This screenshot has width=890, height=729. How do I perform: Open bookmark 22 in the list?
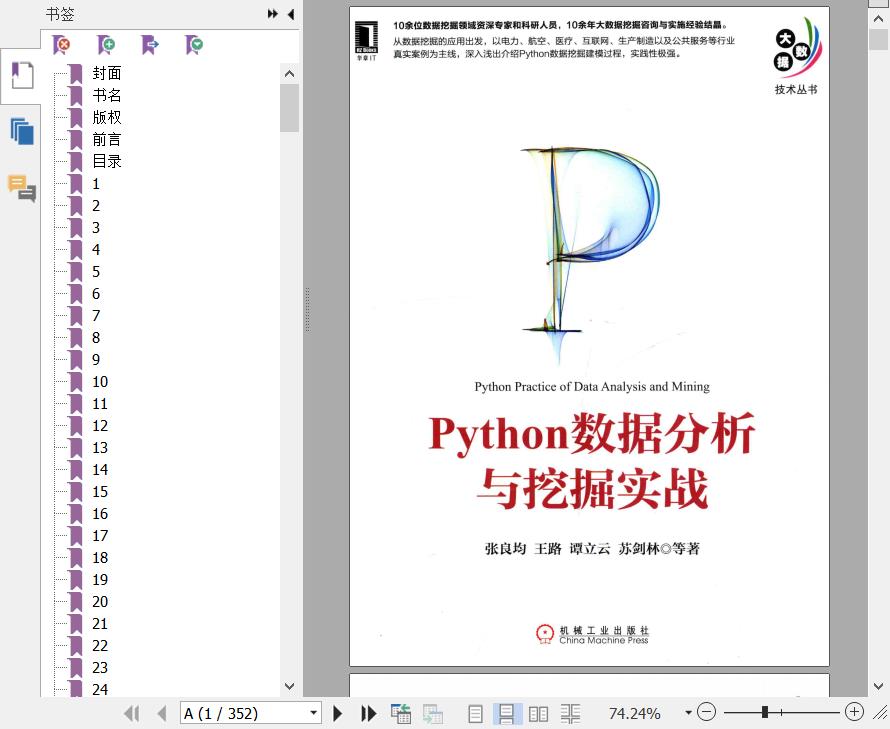coord(100,646)
